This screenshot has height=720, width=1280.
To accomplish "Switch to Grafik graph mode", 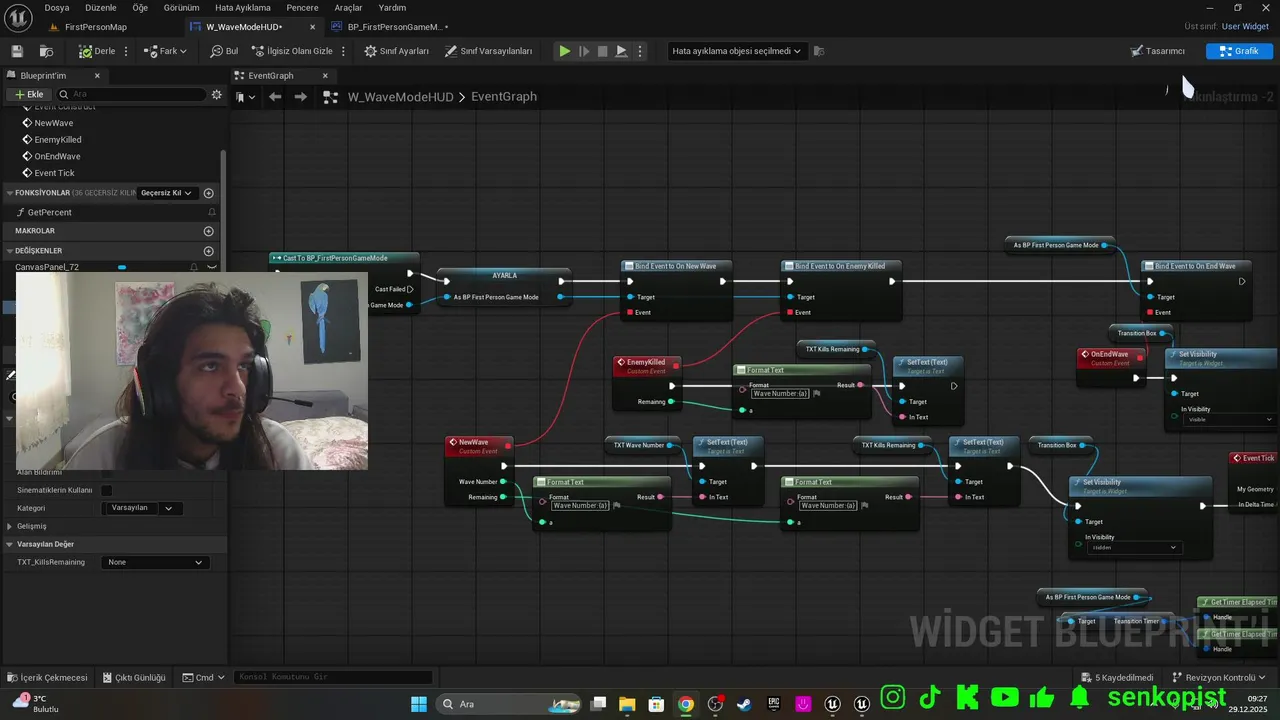I will pos(1239,51).
